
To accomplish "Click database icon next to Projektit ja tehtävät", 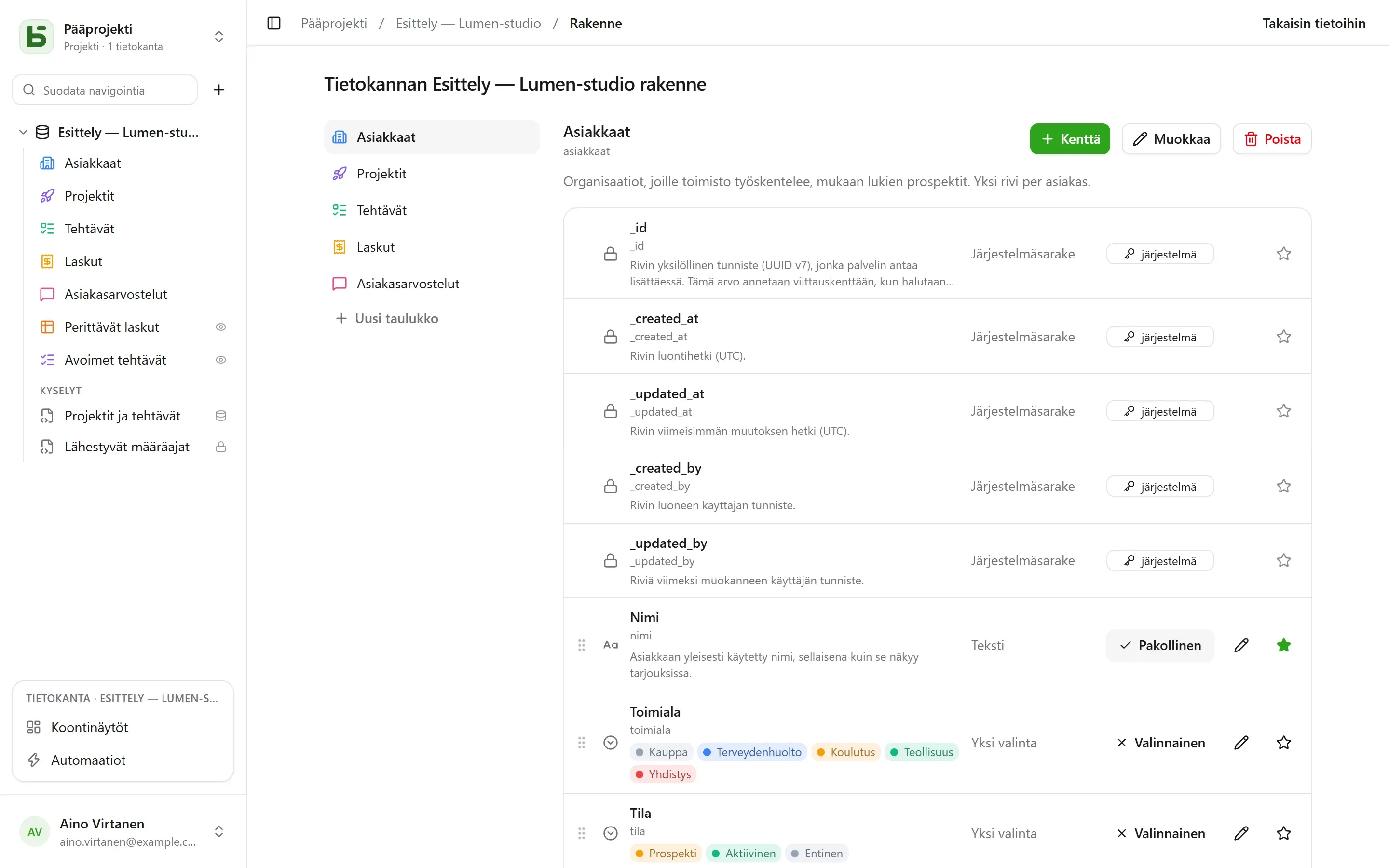I will pyautogui.click(x=220, y=416).
